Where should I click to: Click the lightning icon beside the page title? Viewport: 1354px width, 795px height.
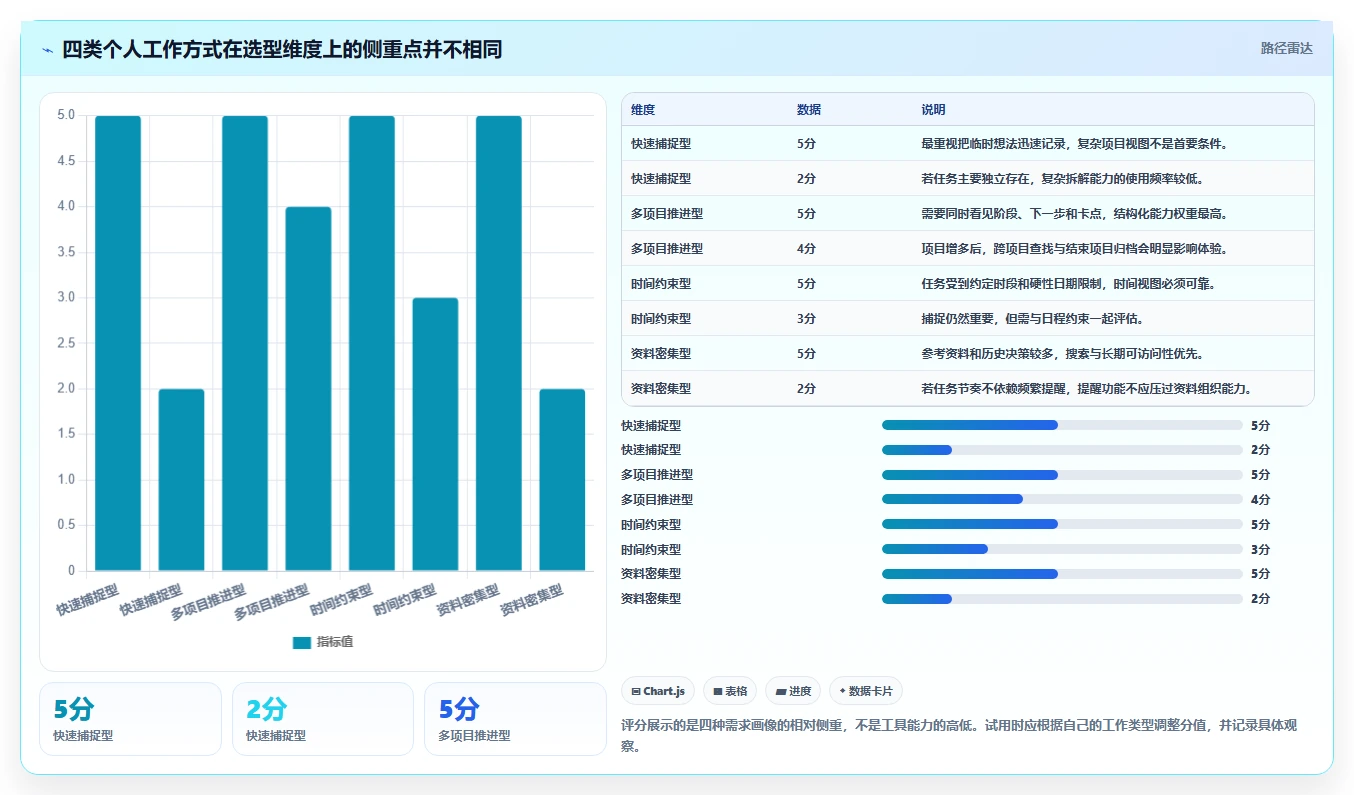point(48,50)
